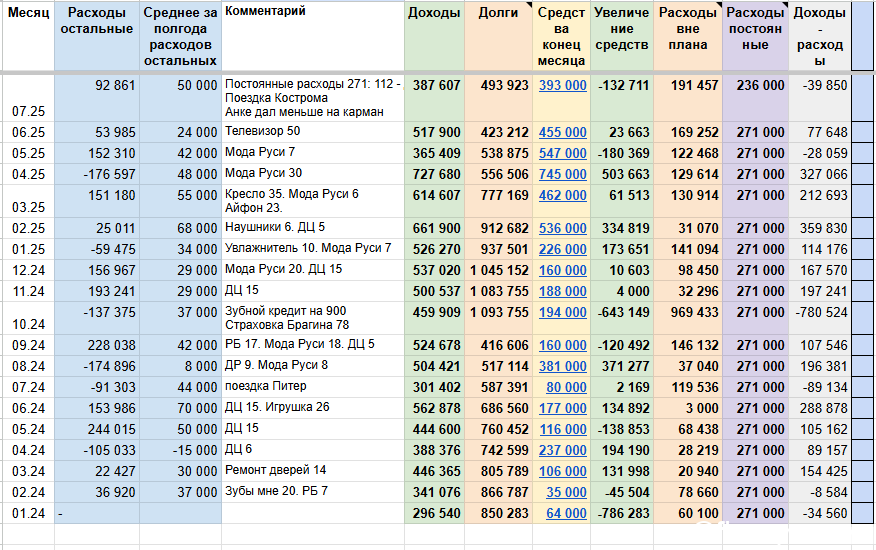Follow the 35 000 link
The width and height of the screenshot is (876, 550).
pos(566,492)
